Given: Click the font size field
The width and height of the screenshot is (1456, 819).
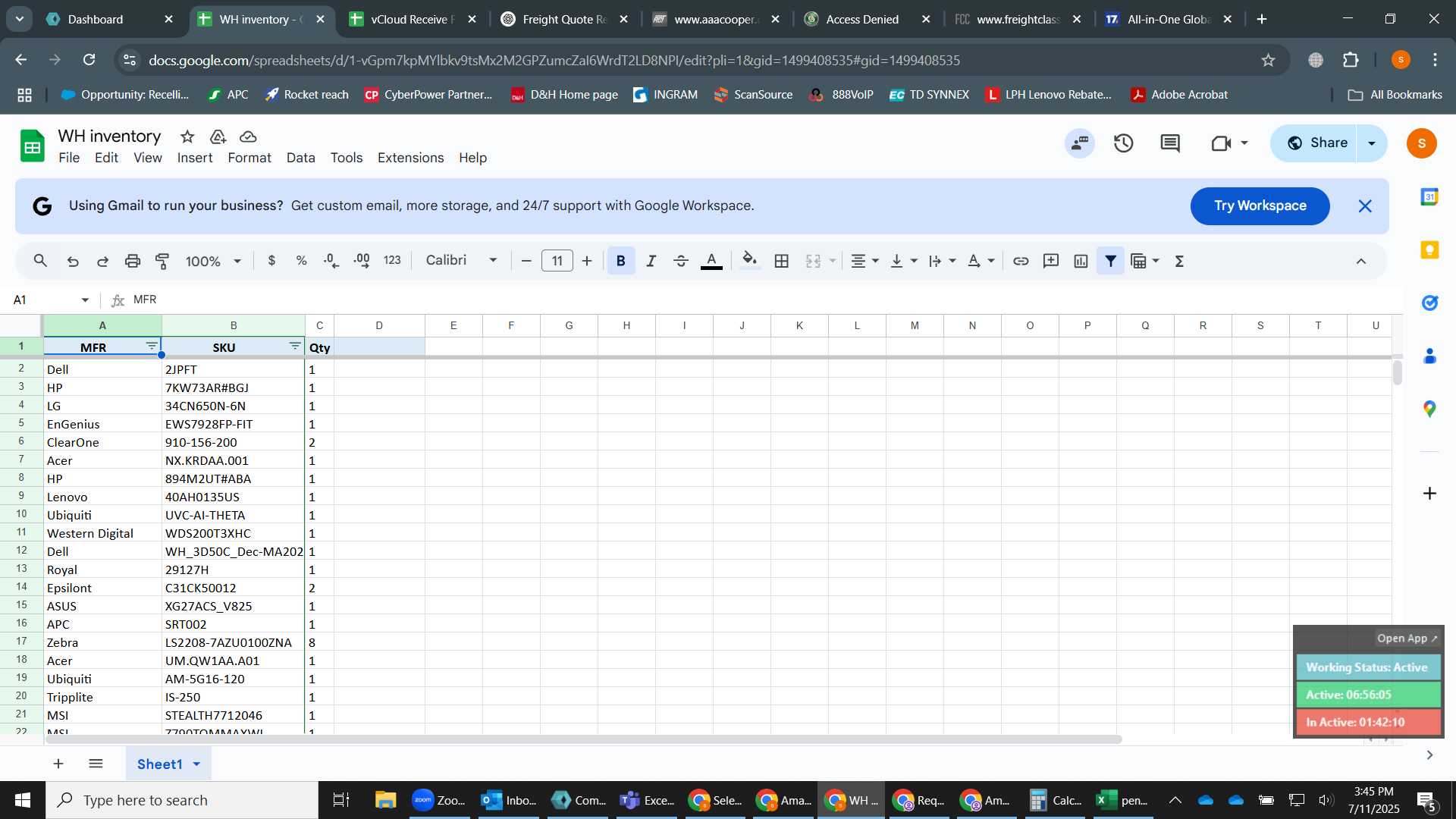Looking at the screenshot, I should click(x=557, y=261).
